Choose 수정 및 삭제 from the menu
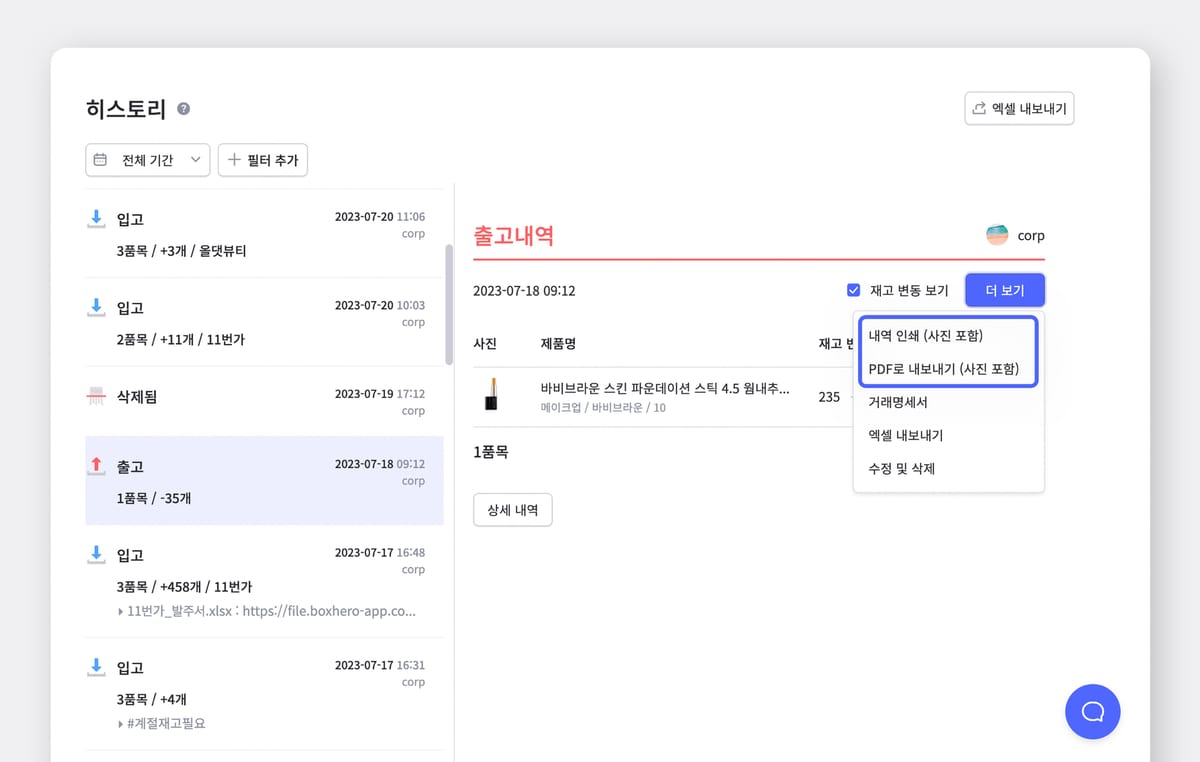Screen dimensions: 1200x762 point(901,468)
